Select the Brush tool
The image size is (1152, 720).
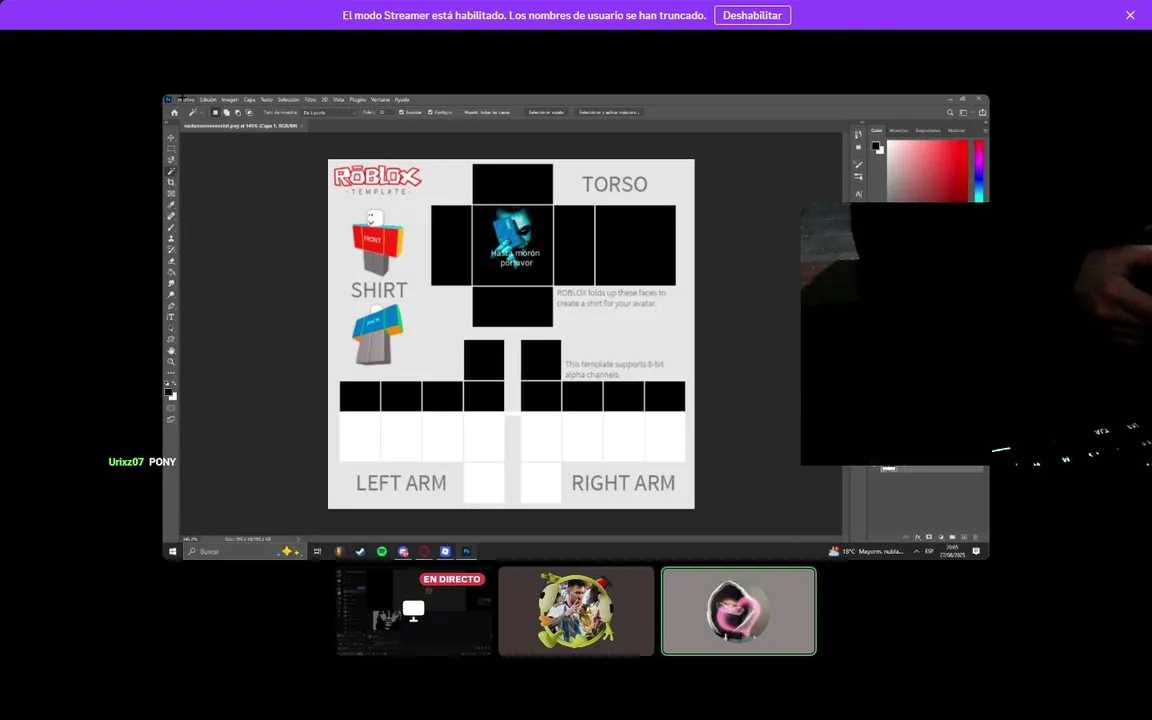[171, 228]
